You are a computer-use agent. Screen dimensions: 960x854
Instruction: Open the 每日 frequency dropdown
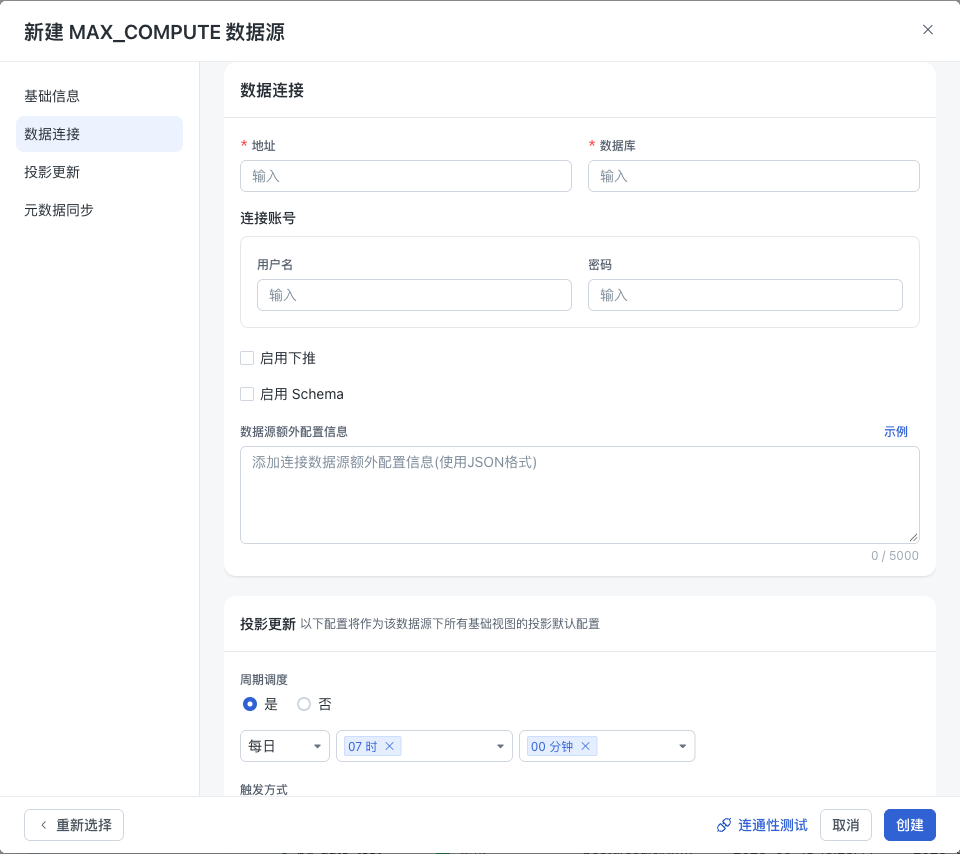[x=285, y=746]
